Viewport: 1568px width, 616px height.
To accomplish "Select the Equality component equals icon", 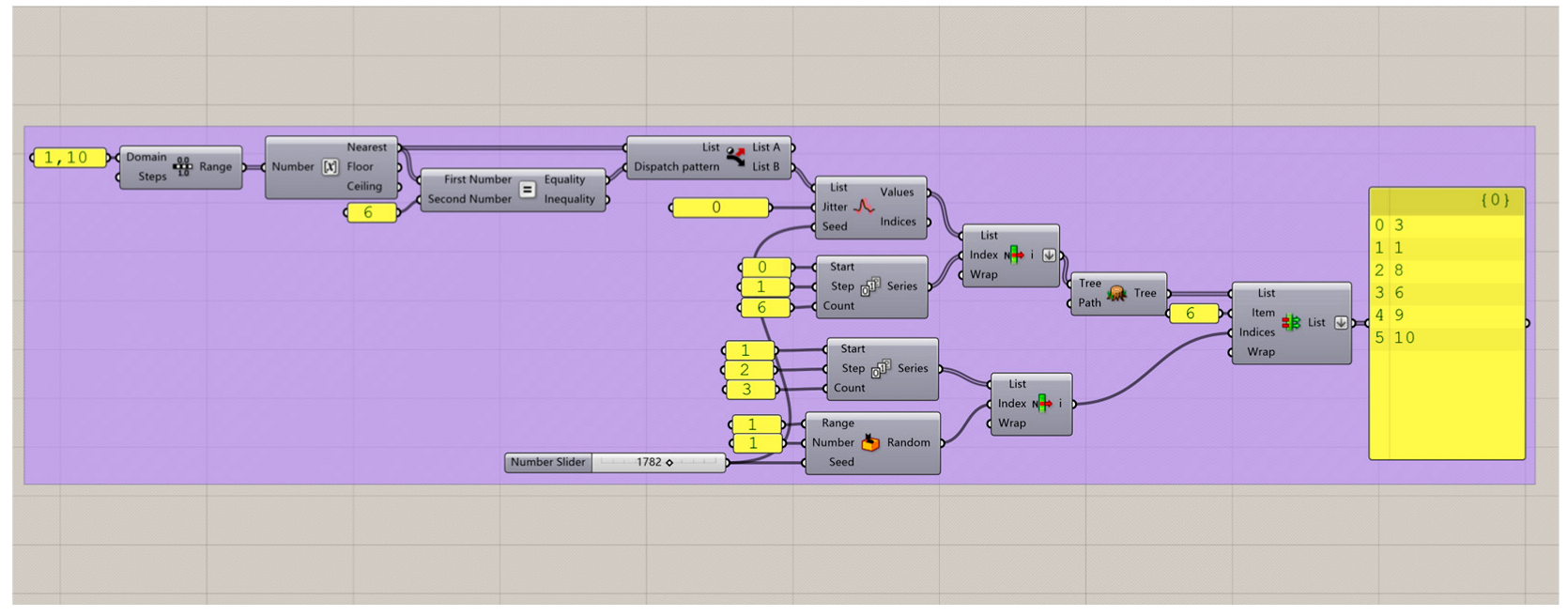I will (527, 190).
